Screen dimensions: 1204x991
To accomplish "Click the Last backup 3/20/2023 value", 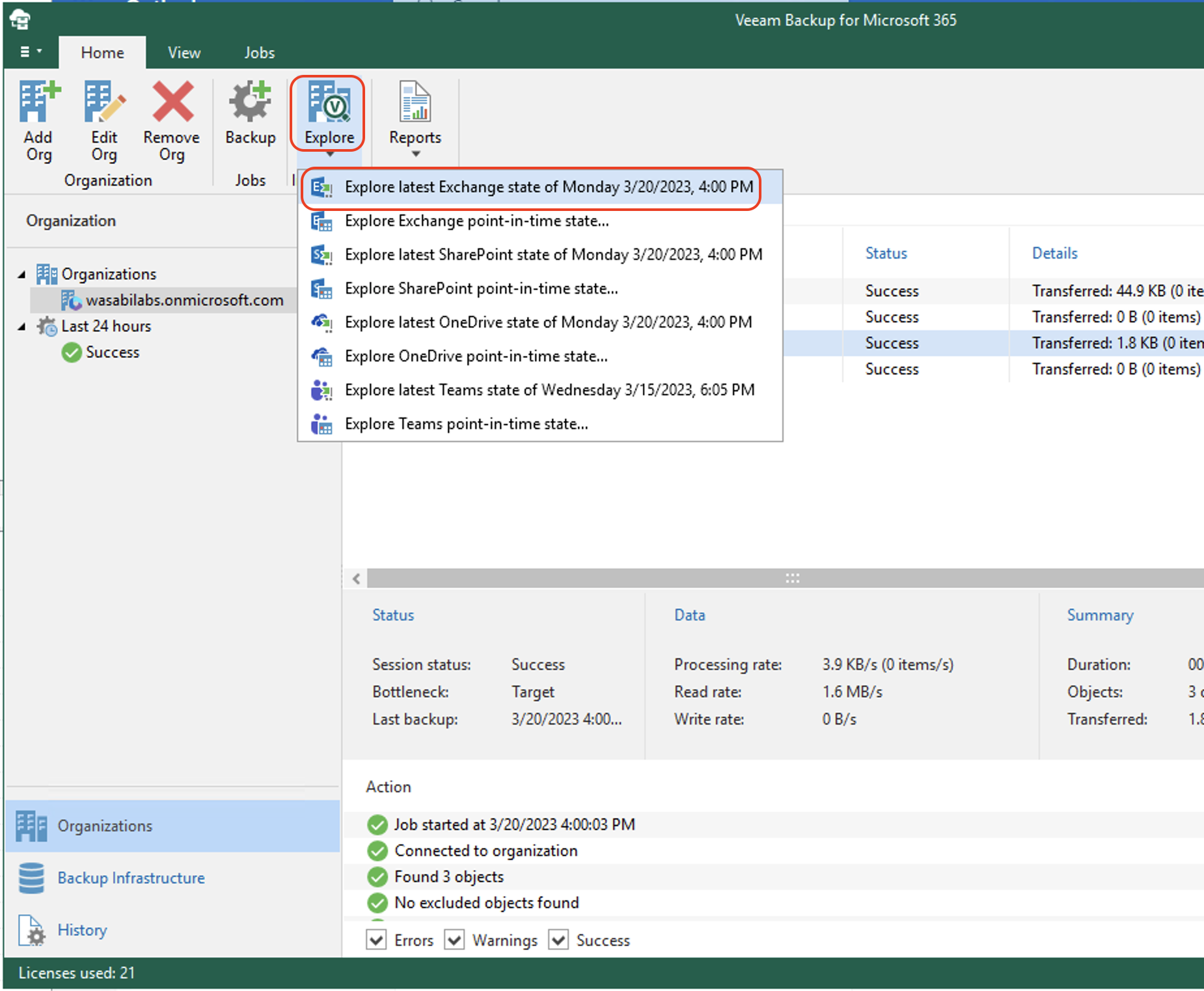I will click(x=566, y=719).
